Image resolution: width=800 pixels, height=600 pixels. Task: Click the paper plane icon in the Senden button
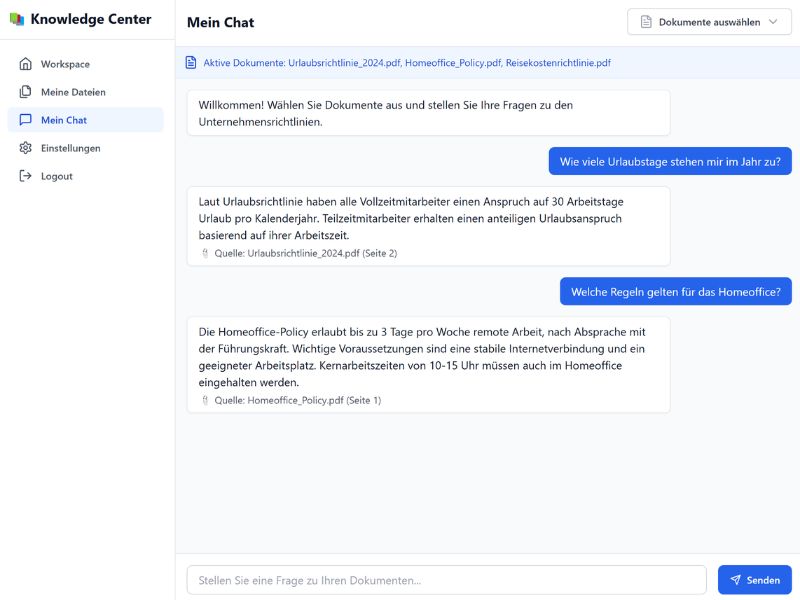coord(737,580)
